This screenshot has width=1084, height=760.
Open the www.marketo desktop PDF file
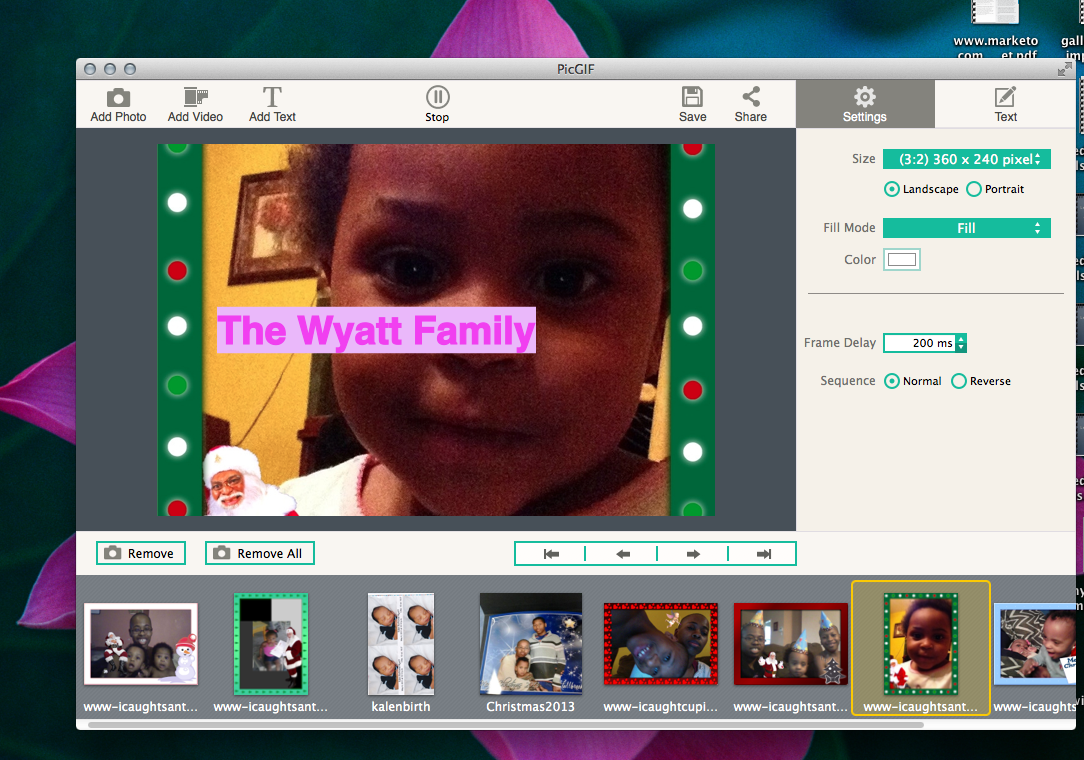[996, 28]
